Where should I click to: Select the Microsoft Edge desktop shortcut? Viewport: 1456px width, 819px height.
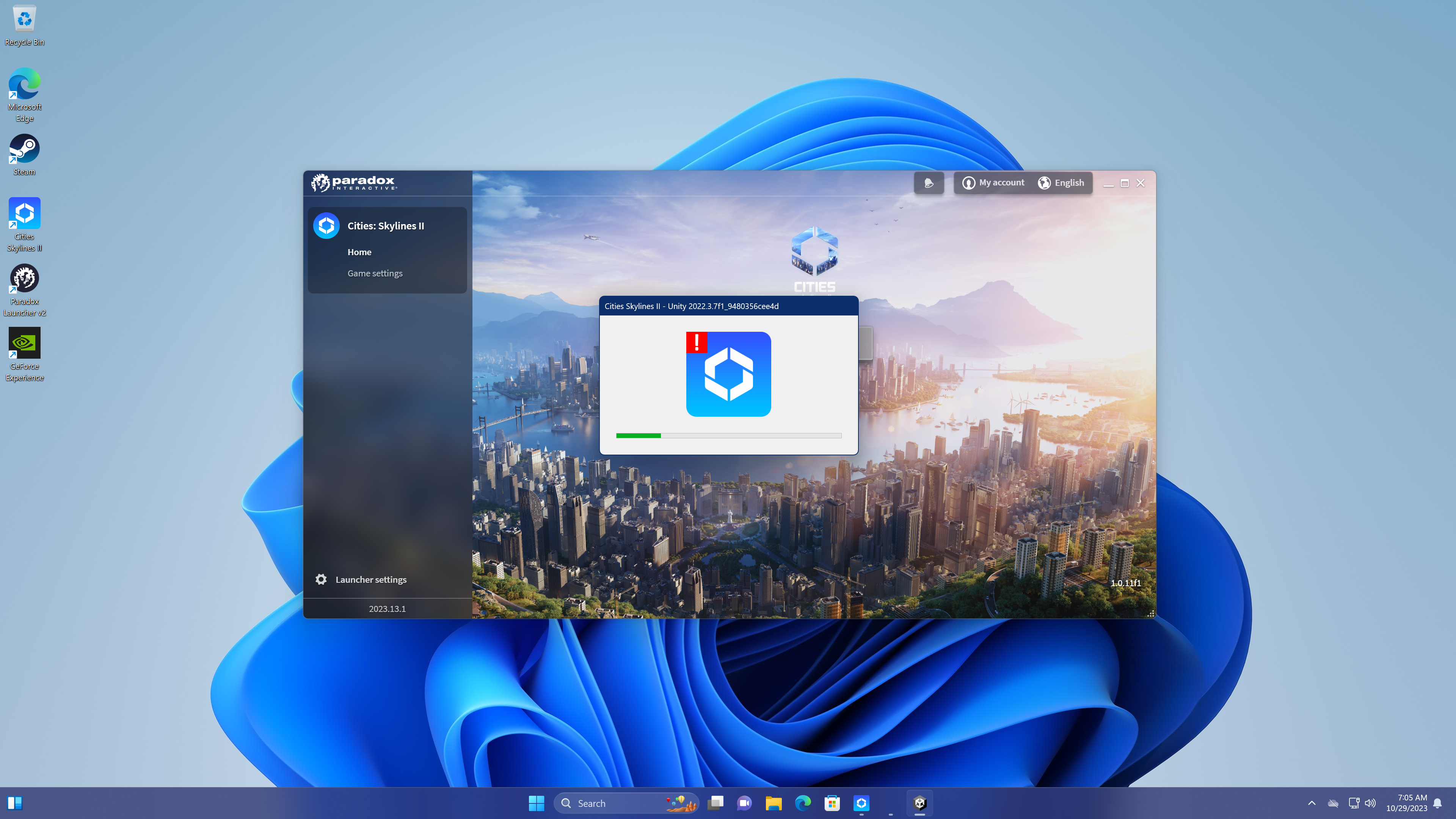24,95
